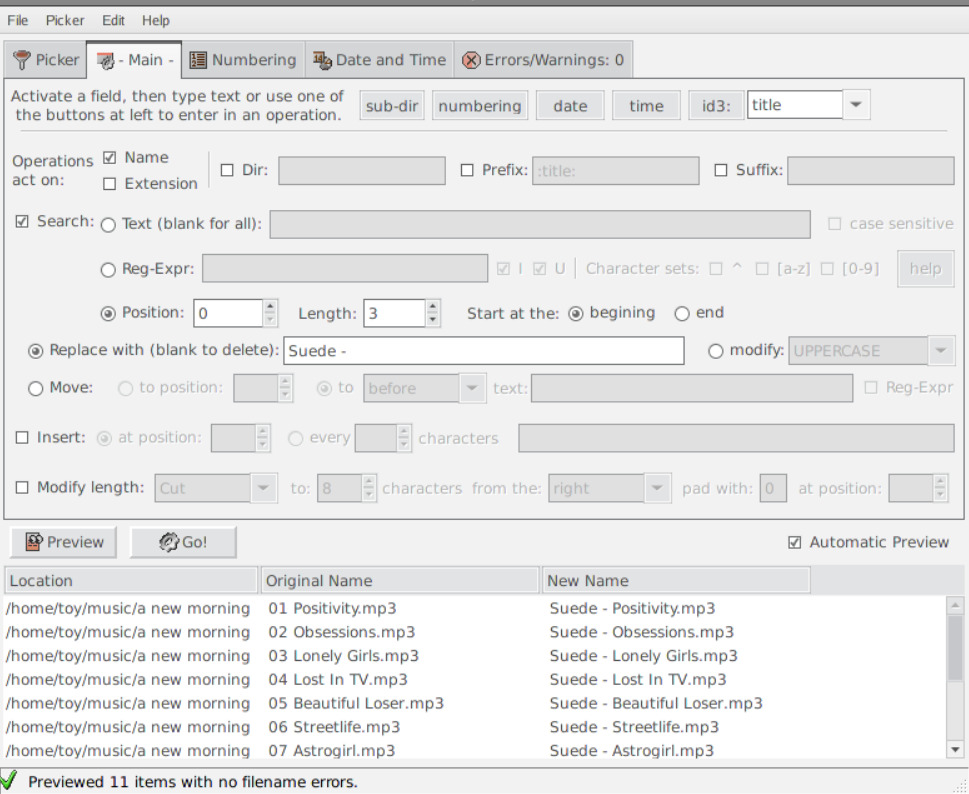Click the Original Name column header
Image resolution: width=969 pixels, height=794 pixels.
[400, 581]
